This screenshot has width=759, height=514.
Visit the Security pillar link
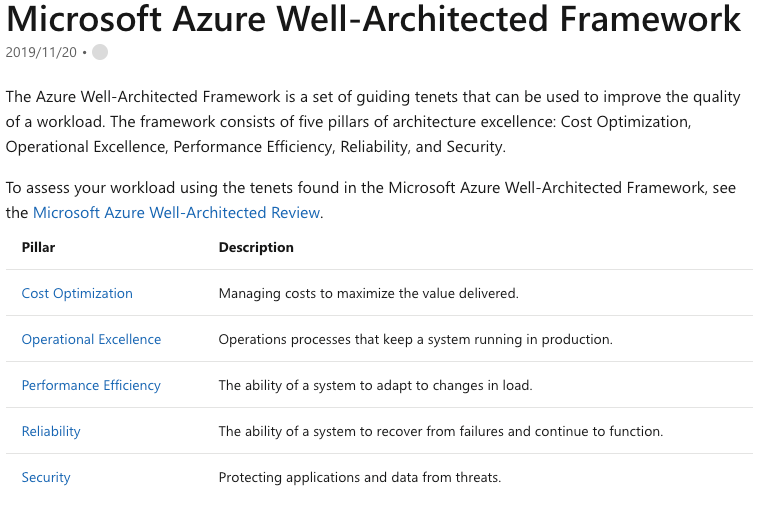point(46,477)
